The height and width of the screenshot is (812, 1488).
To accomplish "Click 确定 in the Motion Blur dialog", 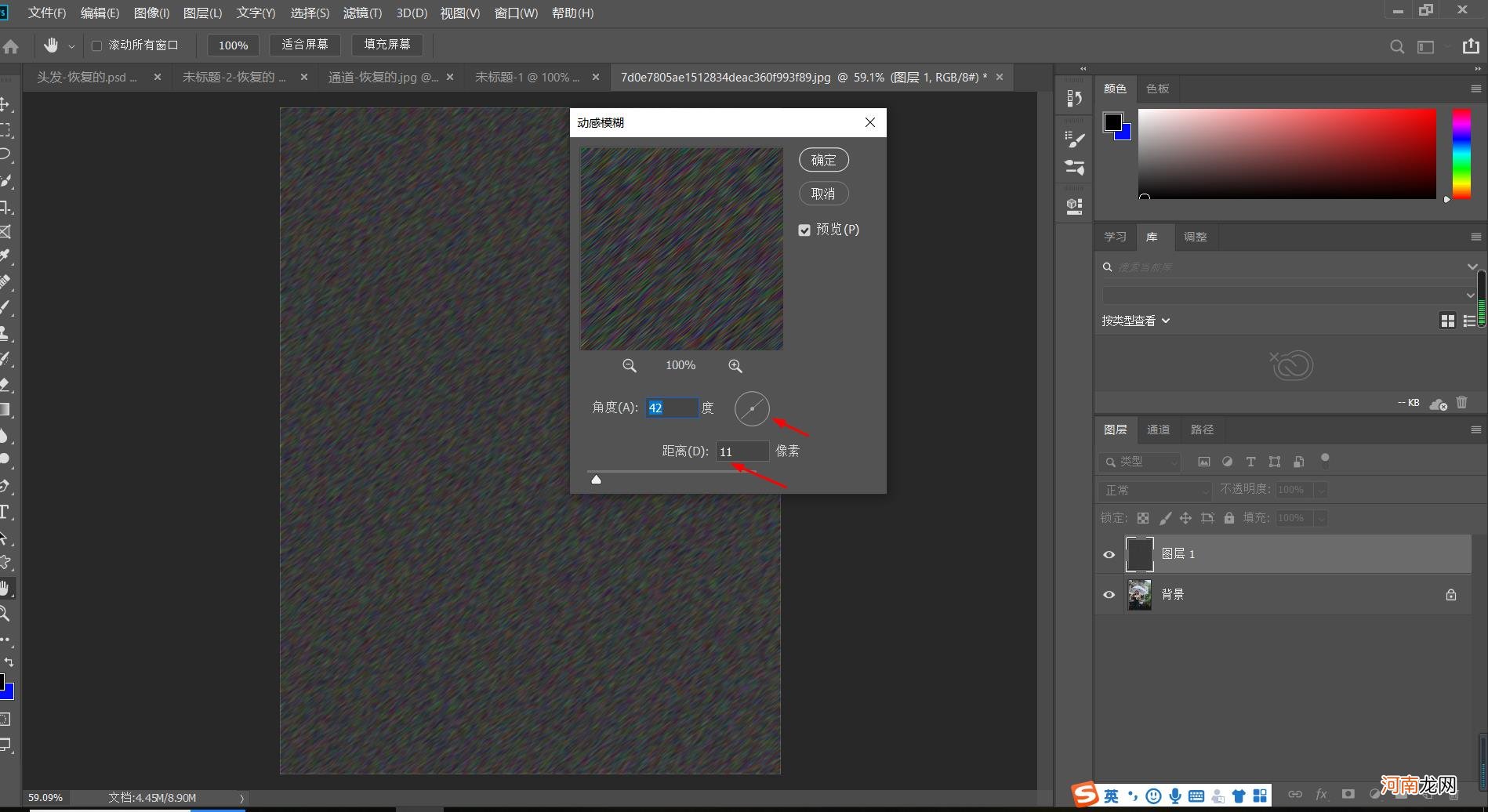I will tap(824, 160).
